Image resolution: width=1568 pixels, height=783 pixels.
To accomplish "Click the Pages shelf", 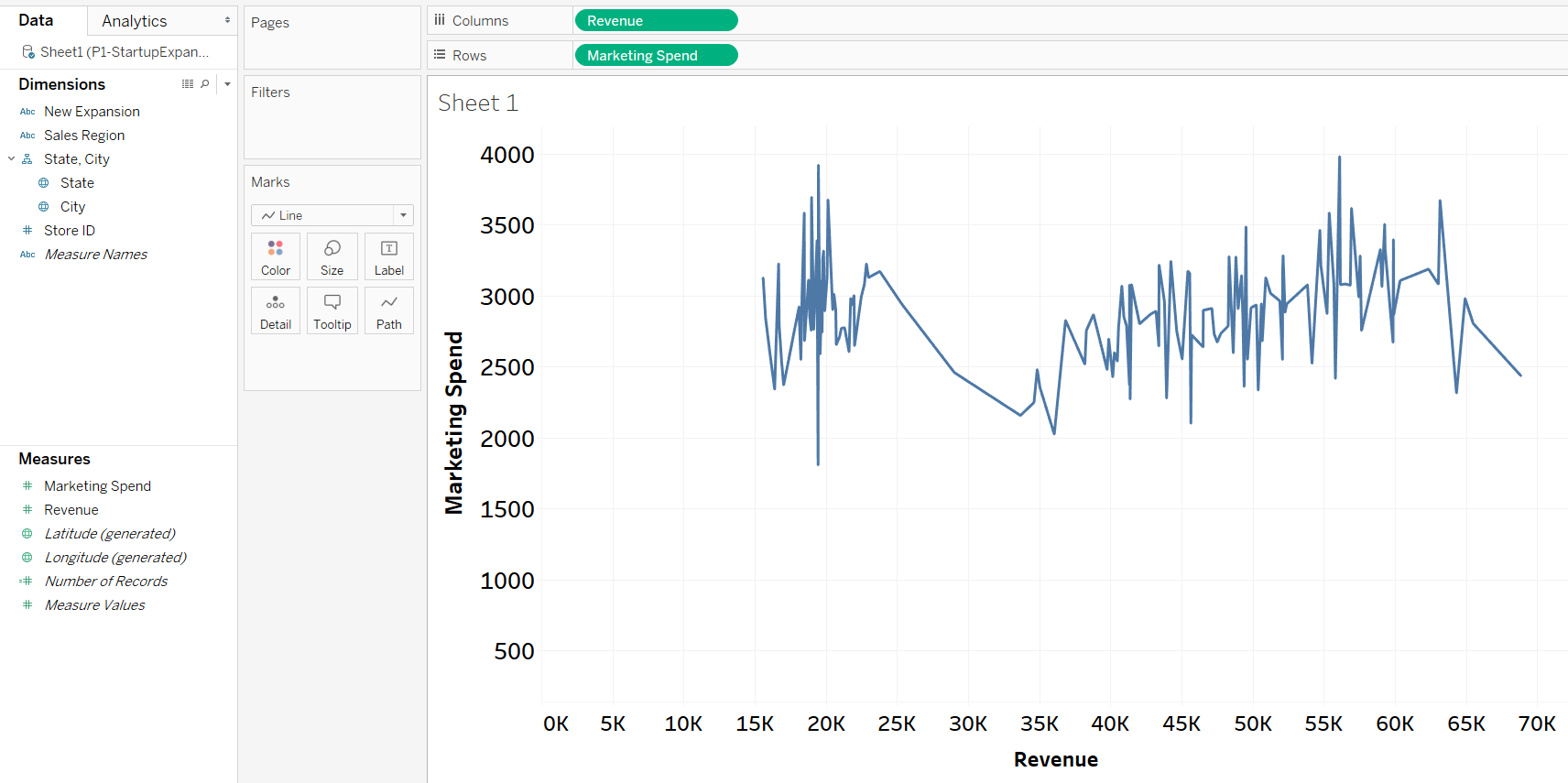I will click(x=332, y=38).
